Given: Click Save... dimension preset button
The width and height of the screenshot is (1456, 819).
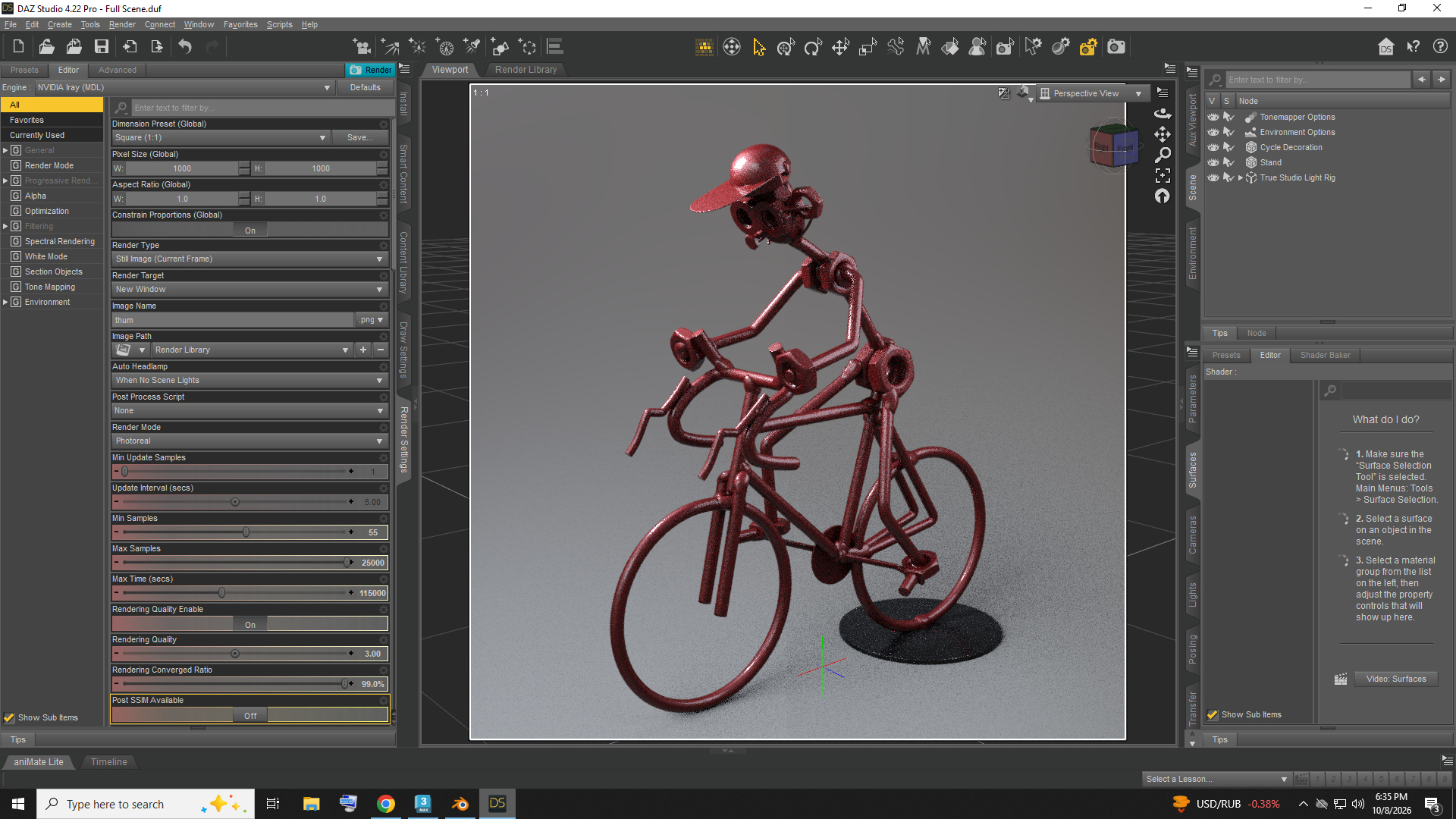Looking at the screenshot, I should [359, 137].
